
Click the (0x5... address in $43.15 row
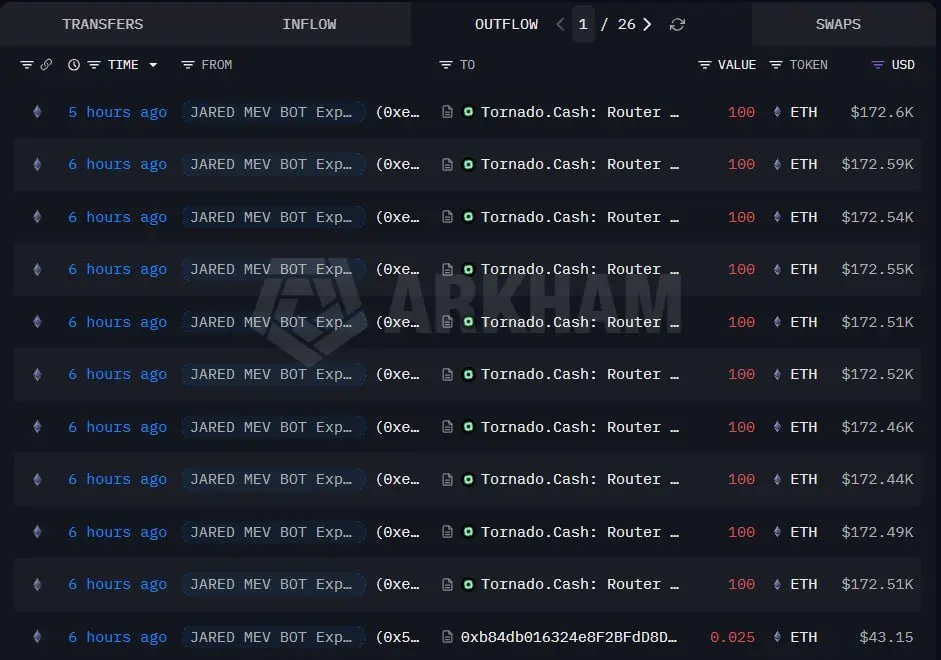[x=397, y=637]
